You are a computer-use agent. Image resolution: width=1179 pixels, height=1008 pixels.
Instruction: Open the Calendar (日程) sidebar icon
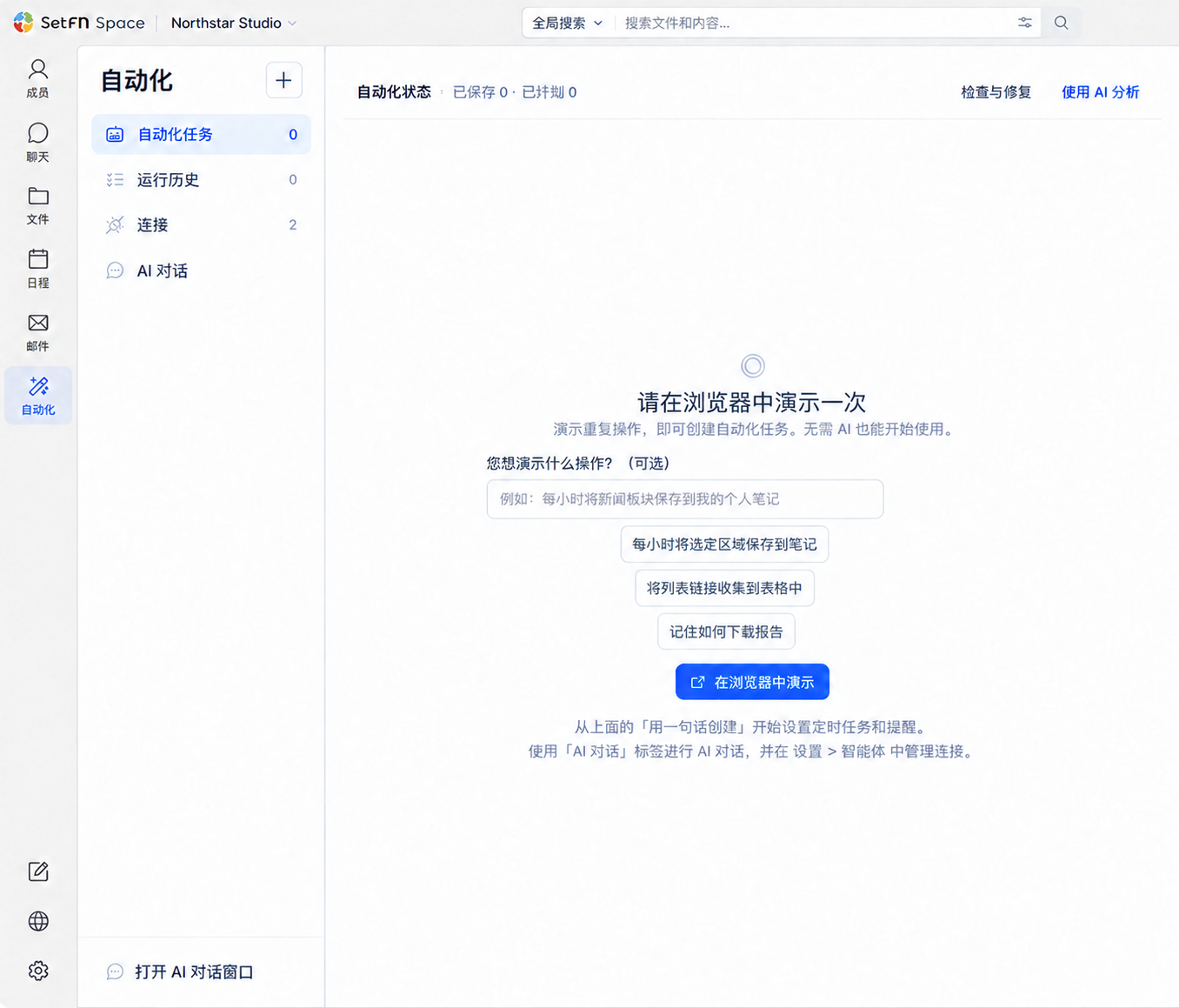(x=37, y=268)
